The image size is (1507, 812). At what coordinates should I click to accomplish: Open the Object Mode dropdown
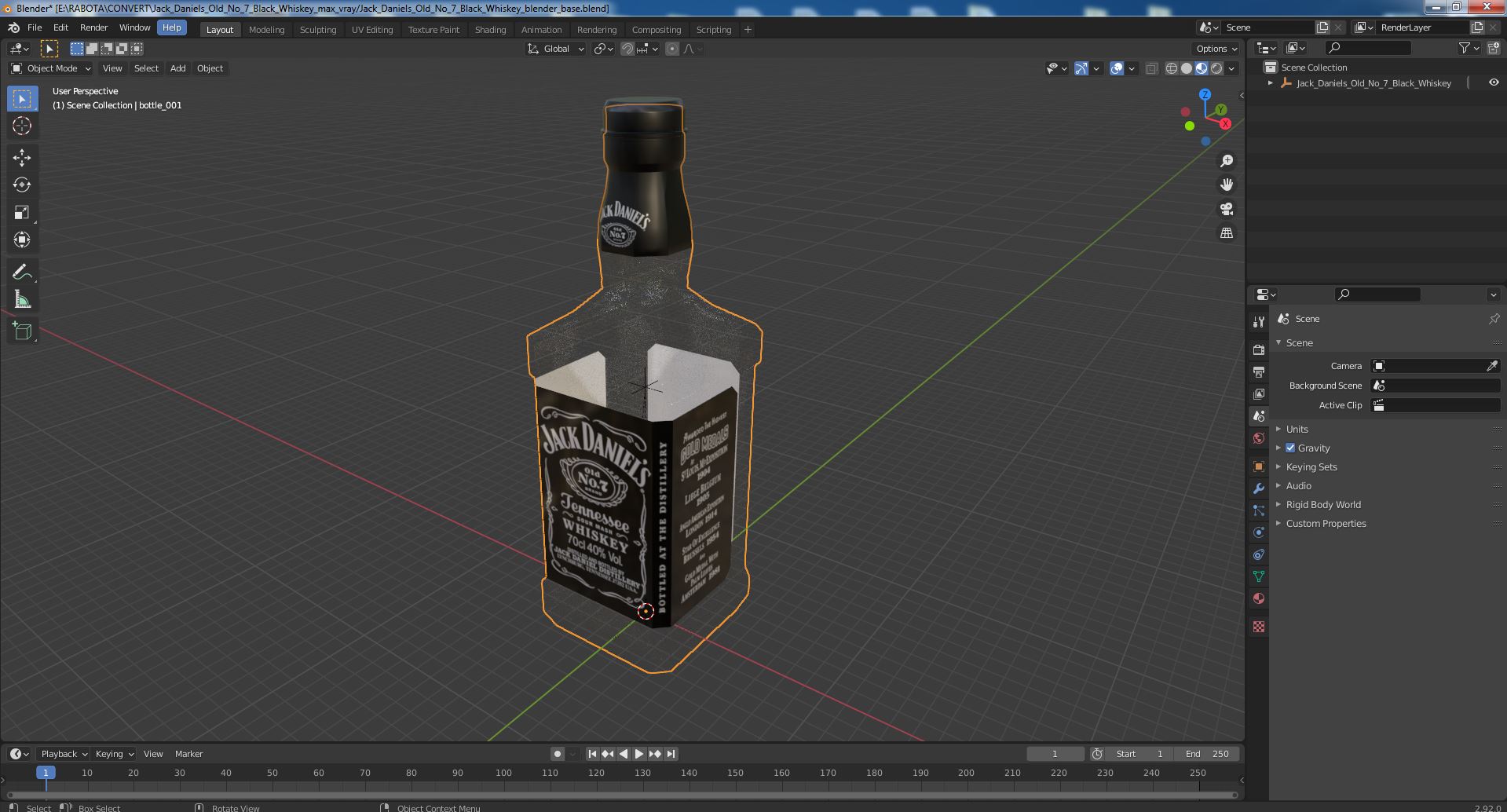[x=51, y=68]
